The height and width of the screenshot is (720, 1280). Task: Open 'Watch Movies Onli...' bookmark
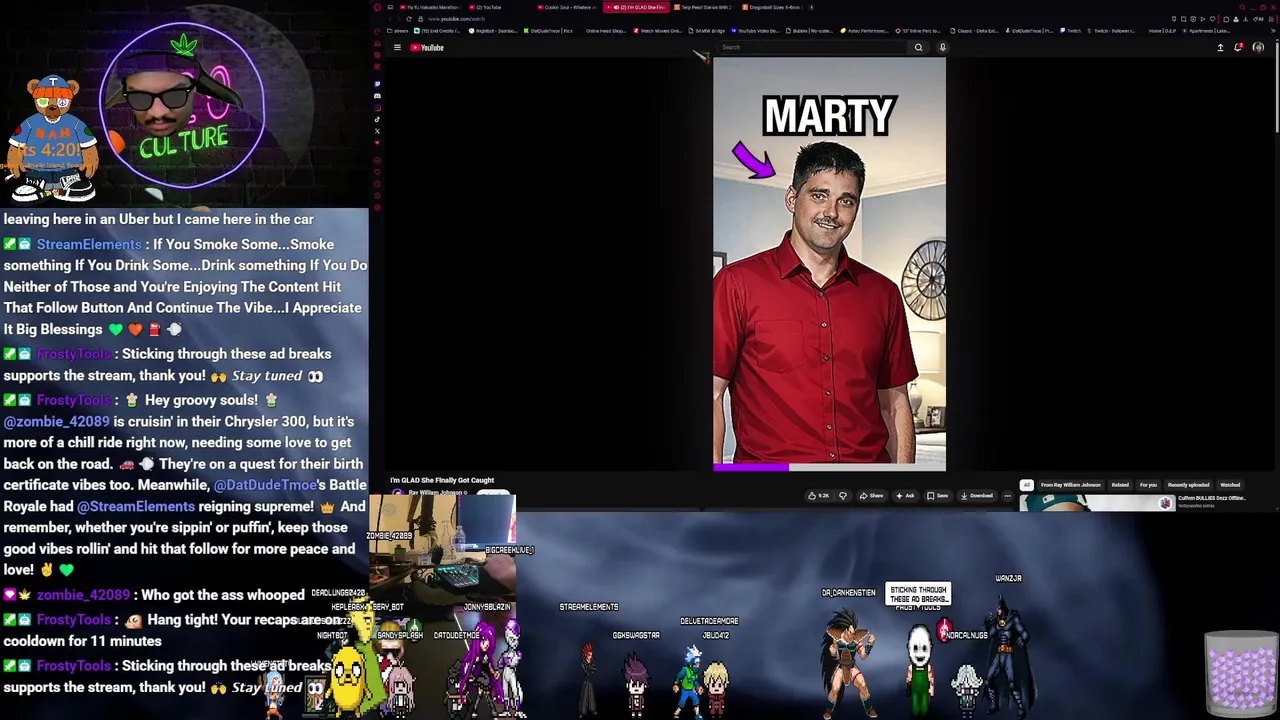click(x=658, y=31)
